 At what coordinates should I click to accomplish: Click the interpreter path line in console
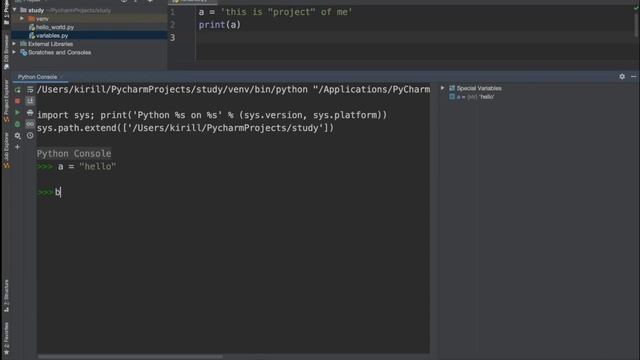coord(233,89)
